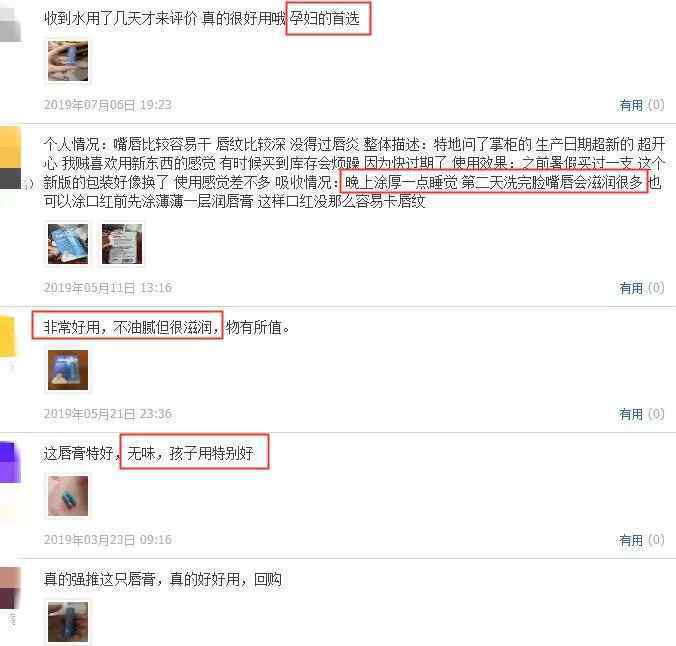The height and width of the screenshot is (646, 676).
Task: Open photo thumbnail in first pregnancy review
Action: tap(68, 61)
